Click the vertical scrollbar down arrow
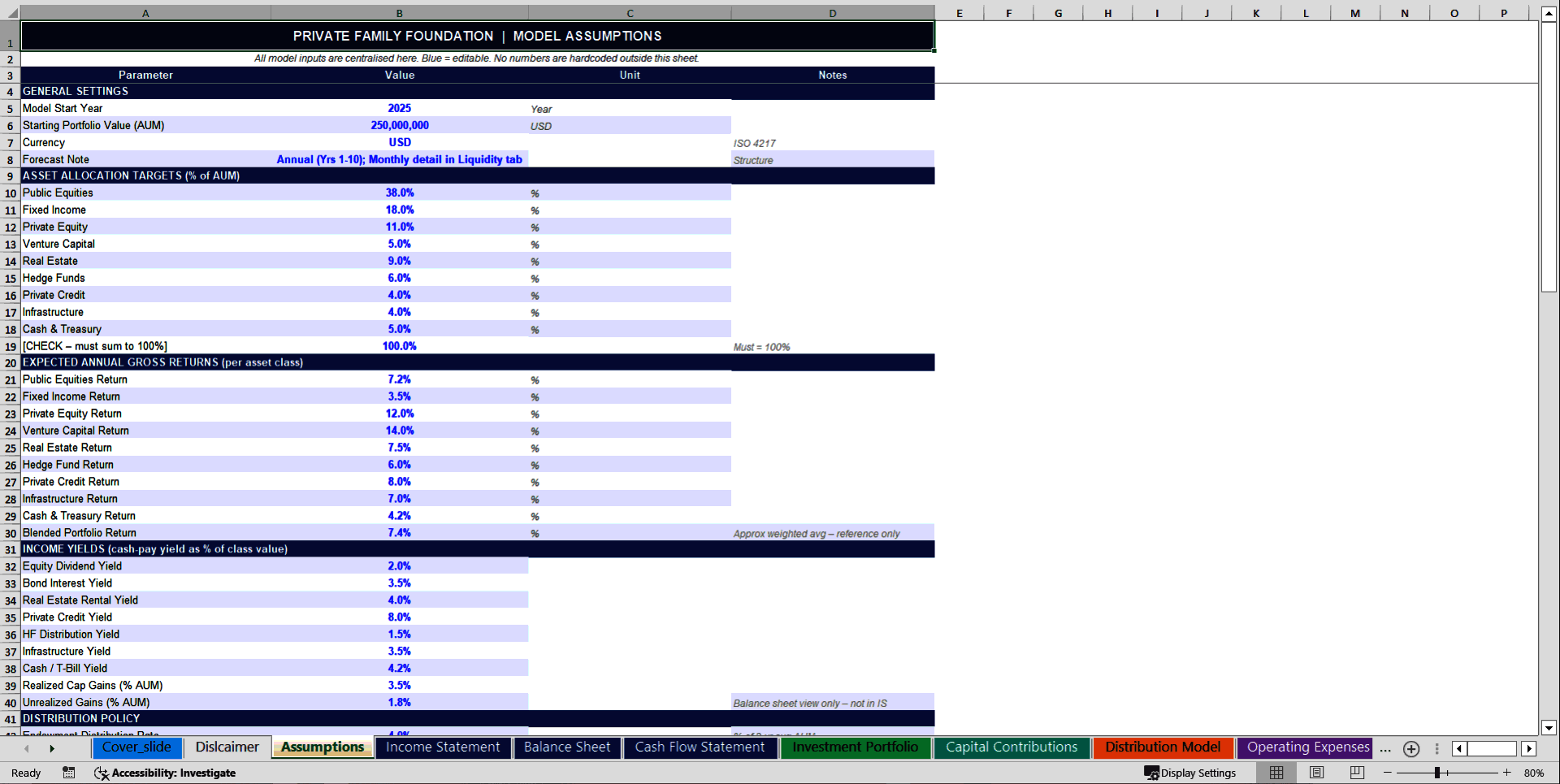The image size is (1560, 784). (x=1550, y=729)
